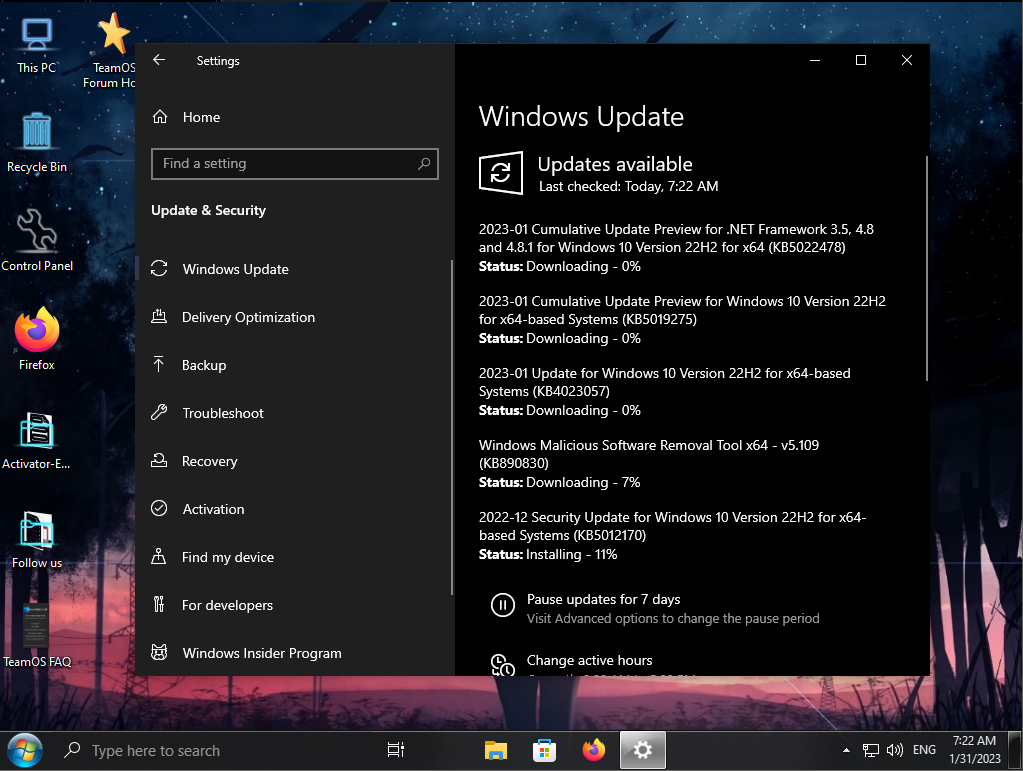Click the KB5022478 .NET Framework update text
This screenshot has width=1023, height=771.
[x=676, y=238]
